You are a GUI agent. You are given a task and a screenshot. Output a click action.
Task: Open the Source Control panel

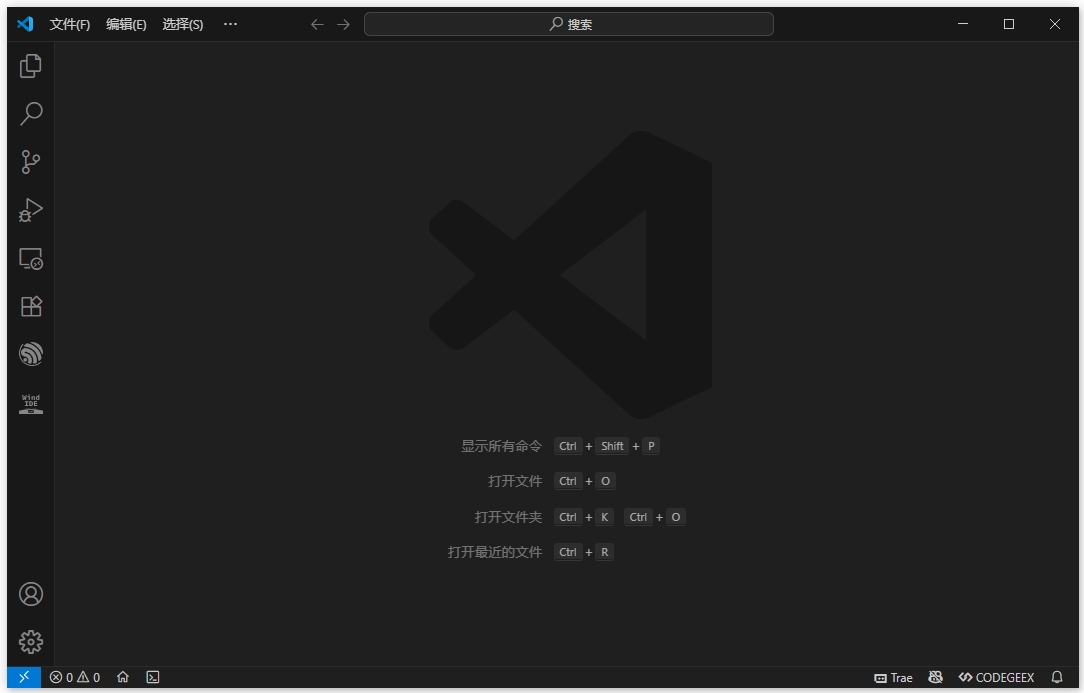[x=30, y=162]
